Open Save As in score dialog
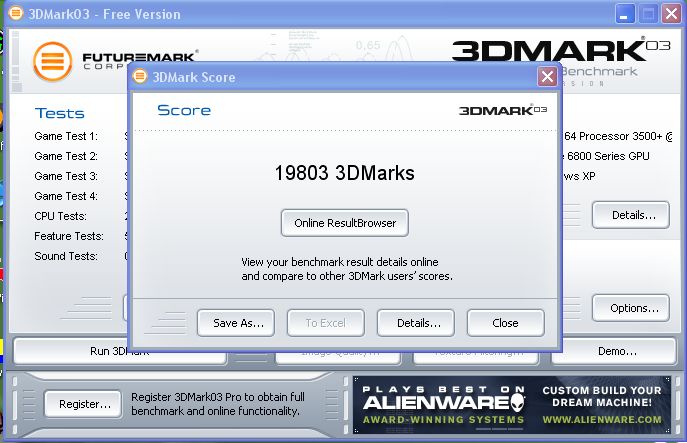 (236, 323)
